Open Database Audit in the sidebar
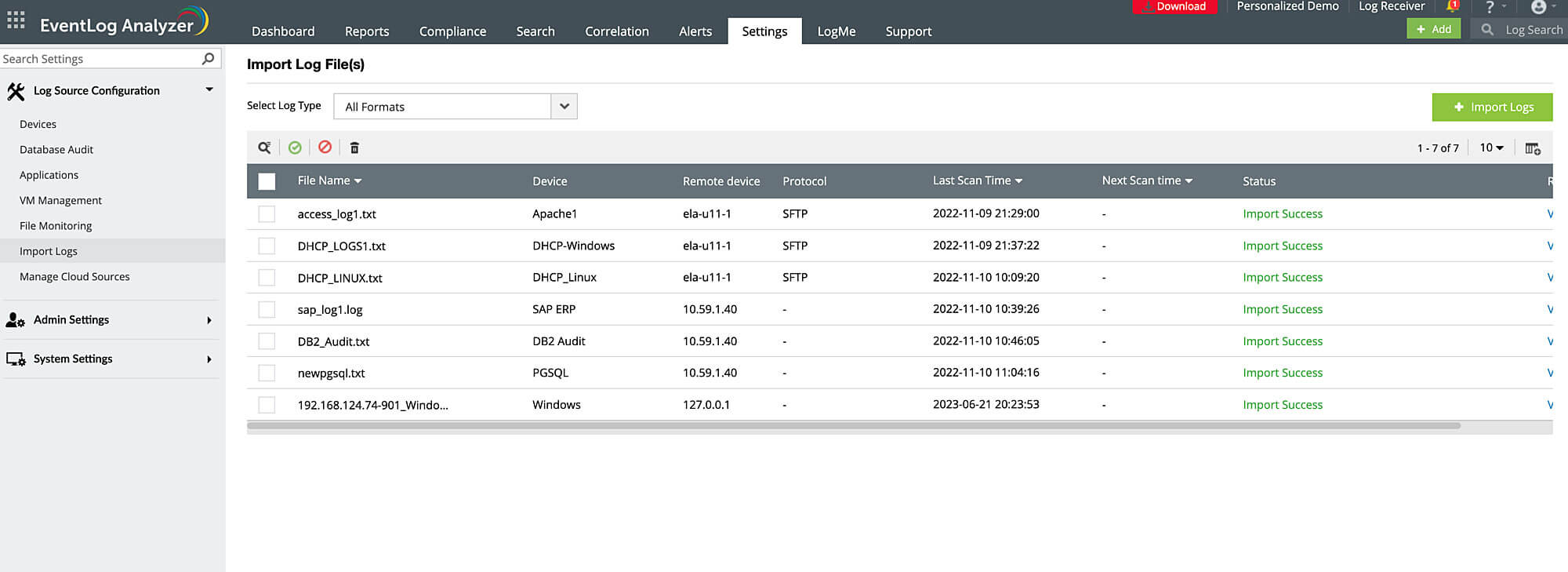The height and width of the screenshot is (572, 1568). (x=56, y=149)
